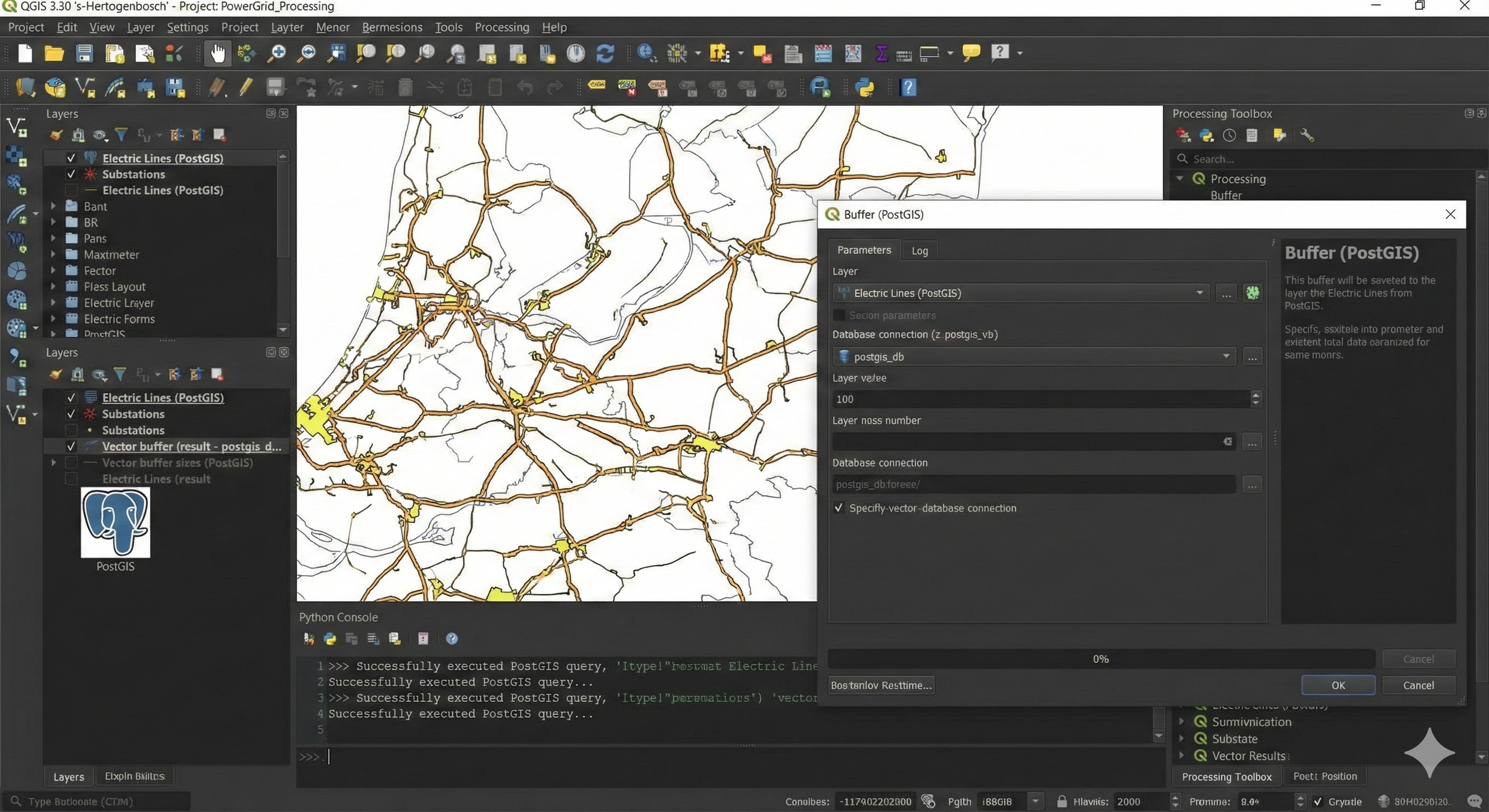Switch to the Log tab

coord(919,251)
